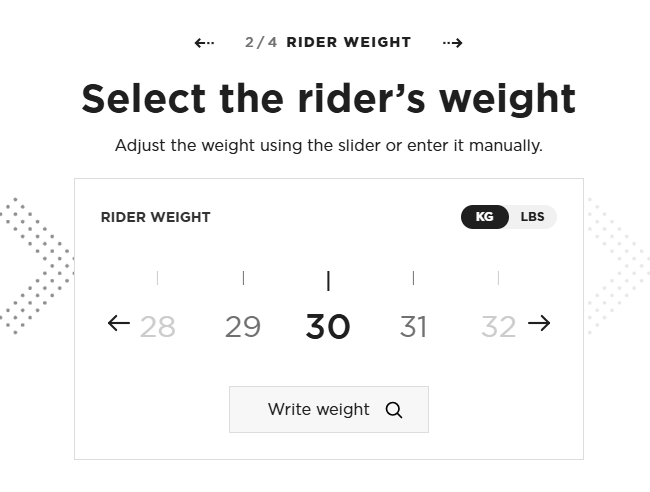Click the tick mark above 32

click(x=498, y=277)
